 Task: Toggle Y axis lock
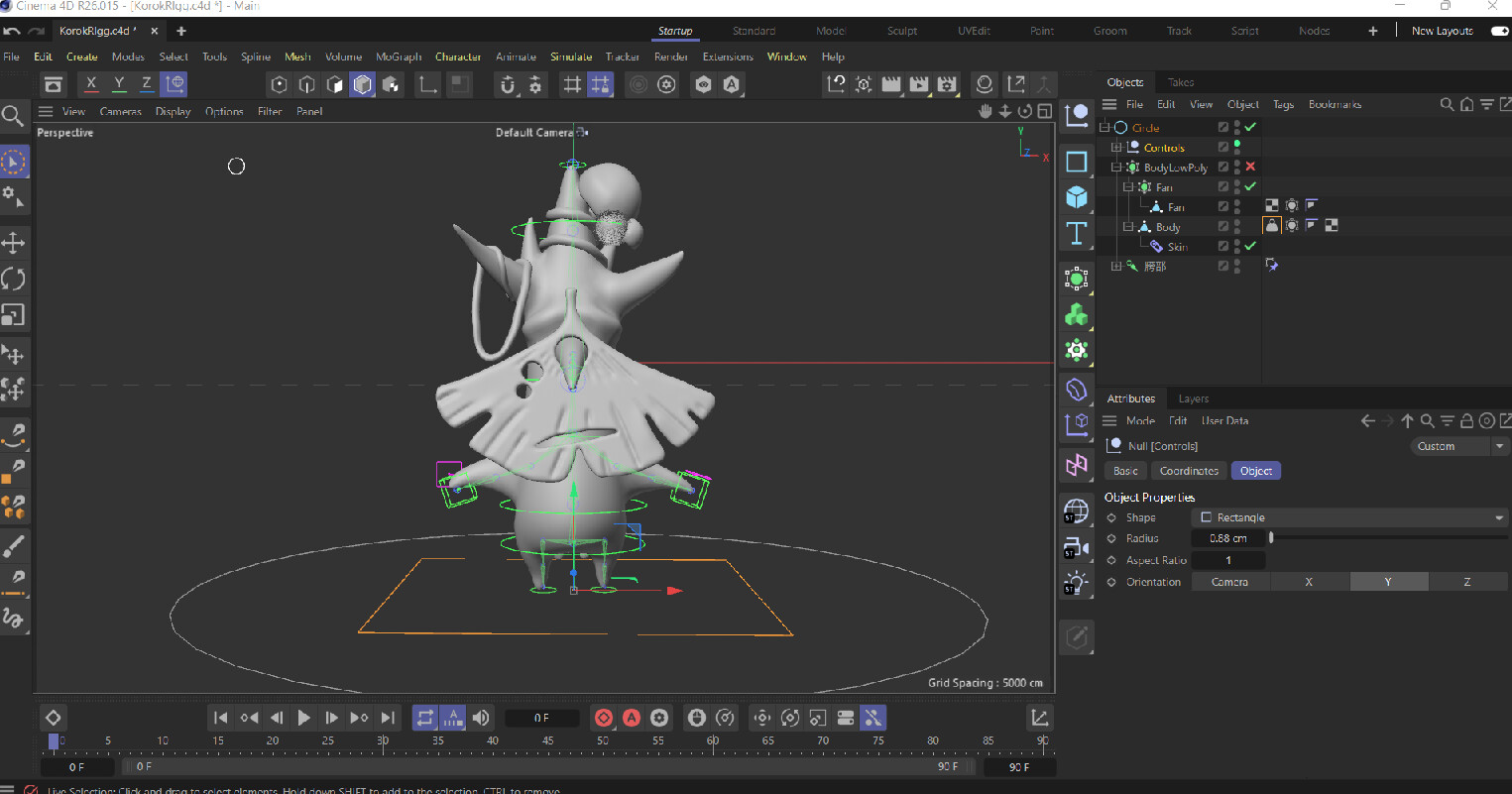[x=119, y=84]
